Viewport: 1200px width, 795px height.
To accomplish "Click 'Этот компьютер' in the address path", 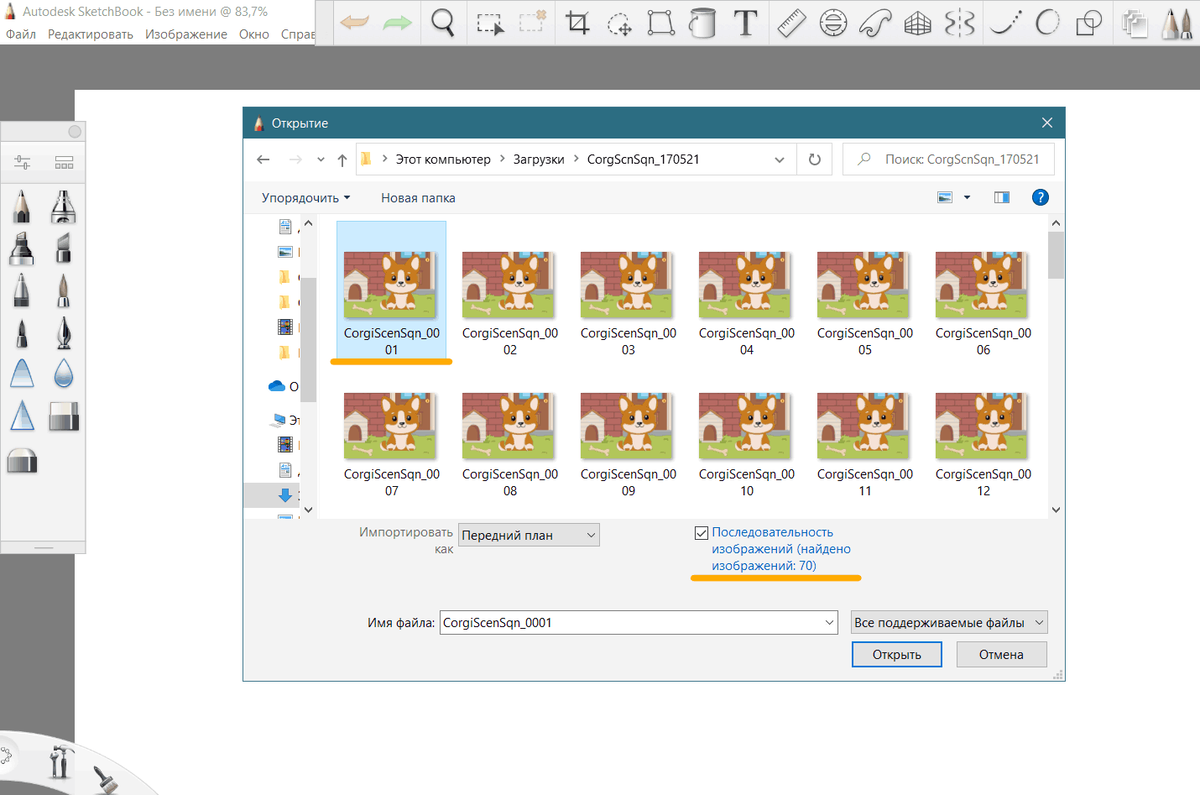I will 442,159.
